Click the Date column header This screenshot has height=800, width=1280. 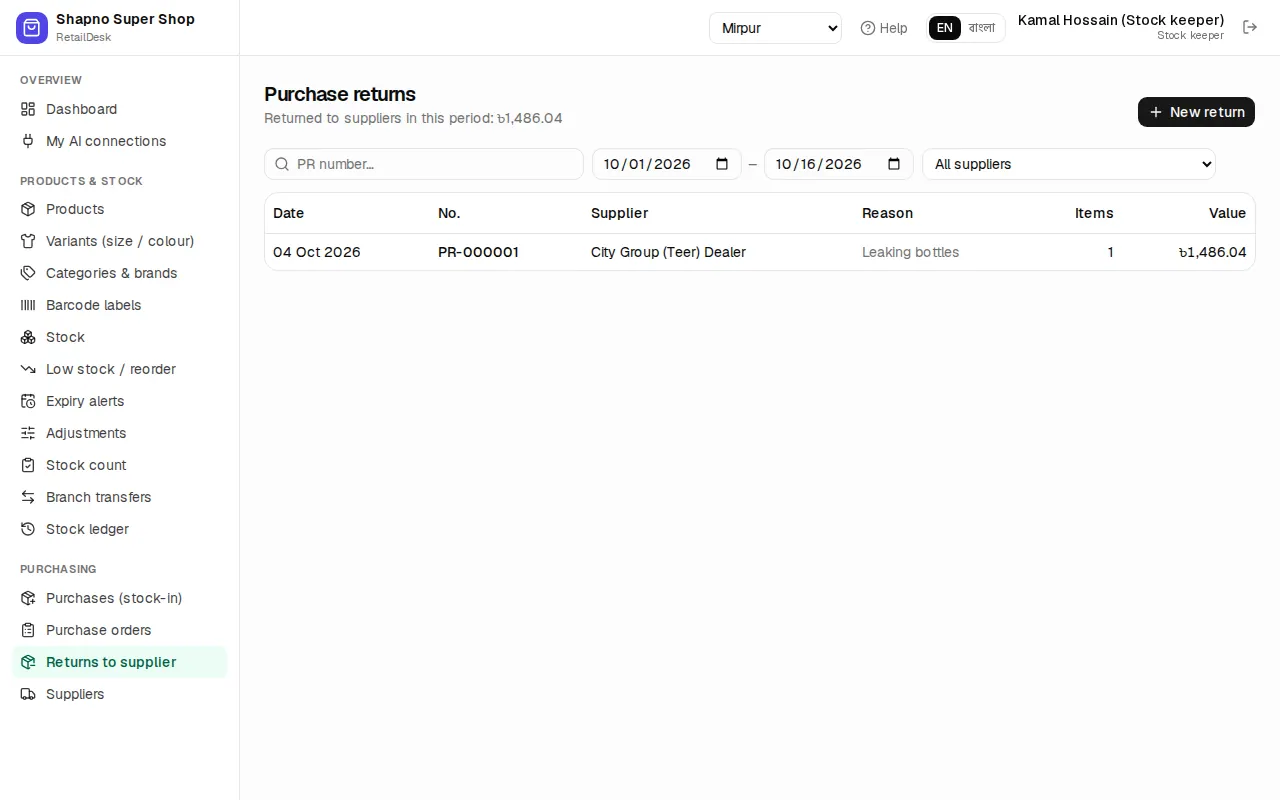coord(288,213)
